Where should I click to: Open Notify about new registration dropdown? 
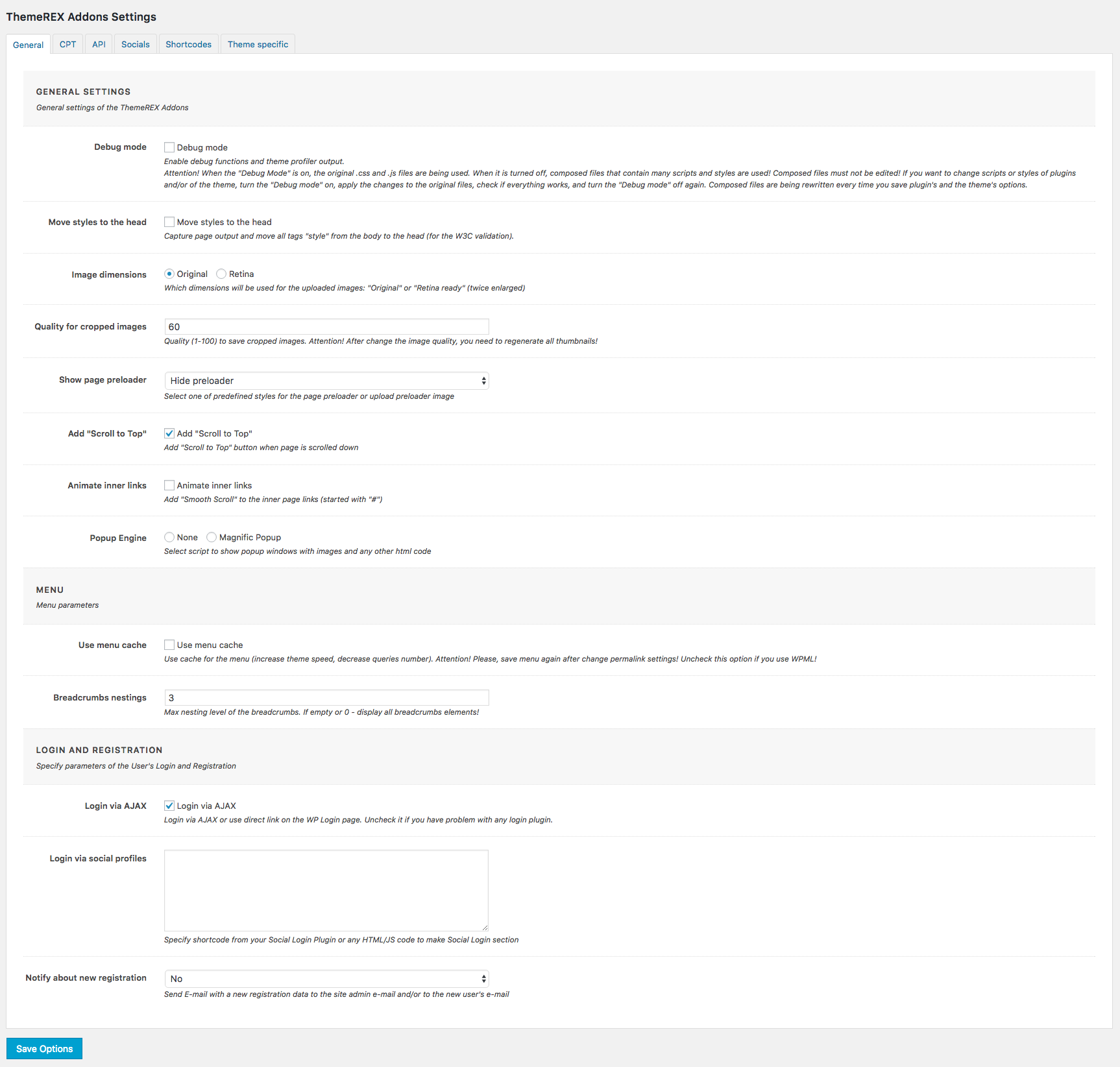click(x=326, y=979)
